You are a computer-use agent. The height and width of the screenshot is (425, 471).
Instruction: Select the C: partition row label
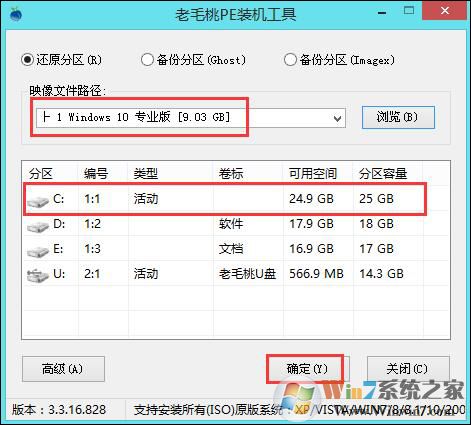pyautogui.click(x=59, y=199)
